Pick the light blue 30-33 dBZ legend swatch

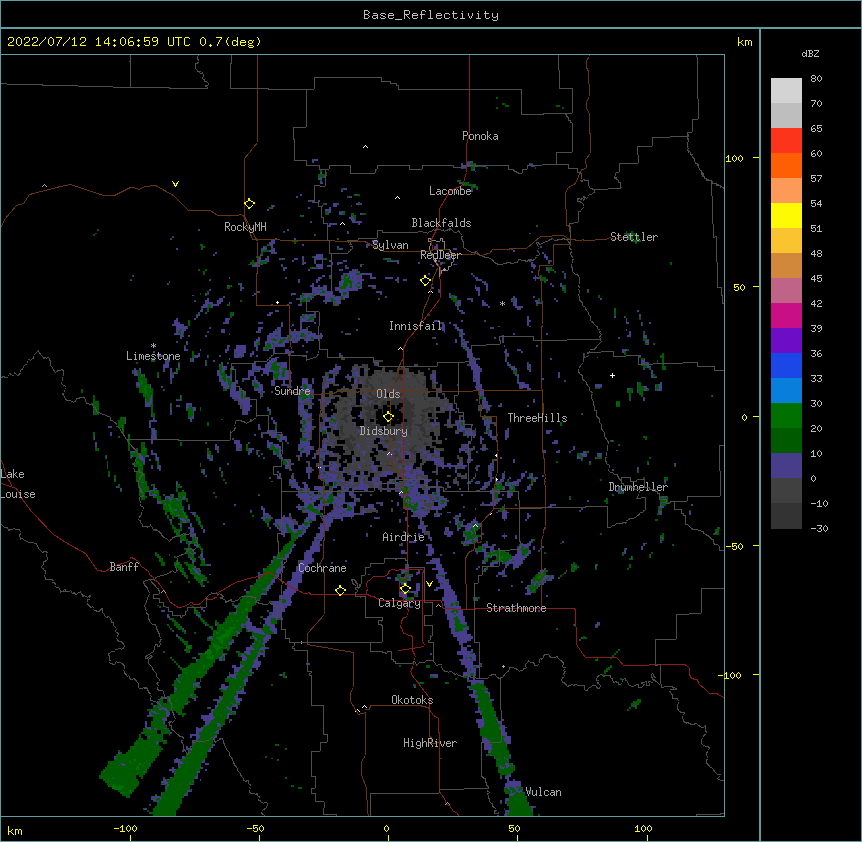coord(786,390)
